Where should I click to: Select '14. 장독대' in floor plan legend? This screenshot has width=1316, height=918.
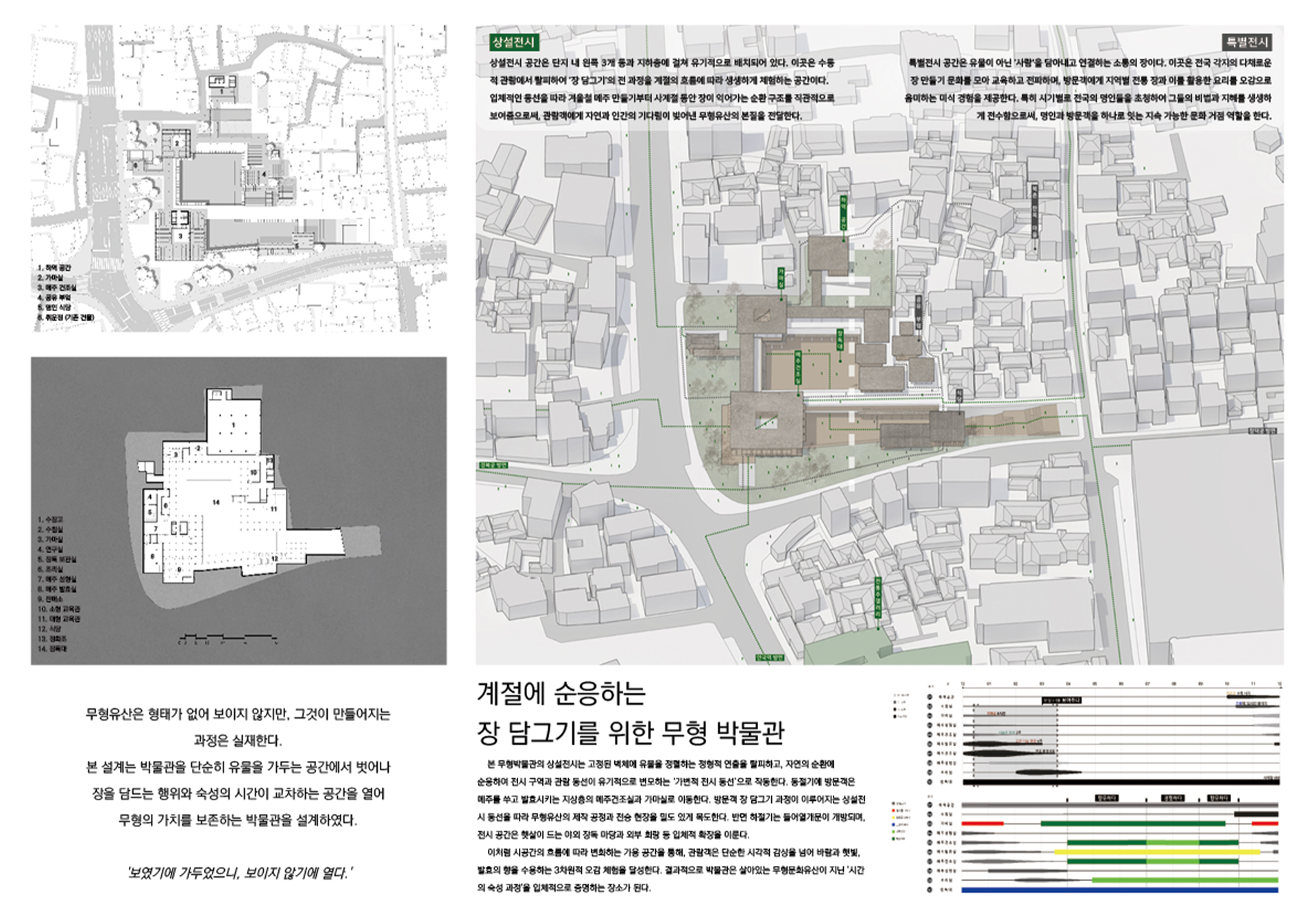52,649
